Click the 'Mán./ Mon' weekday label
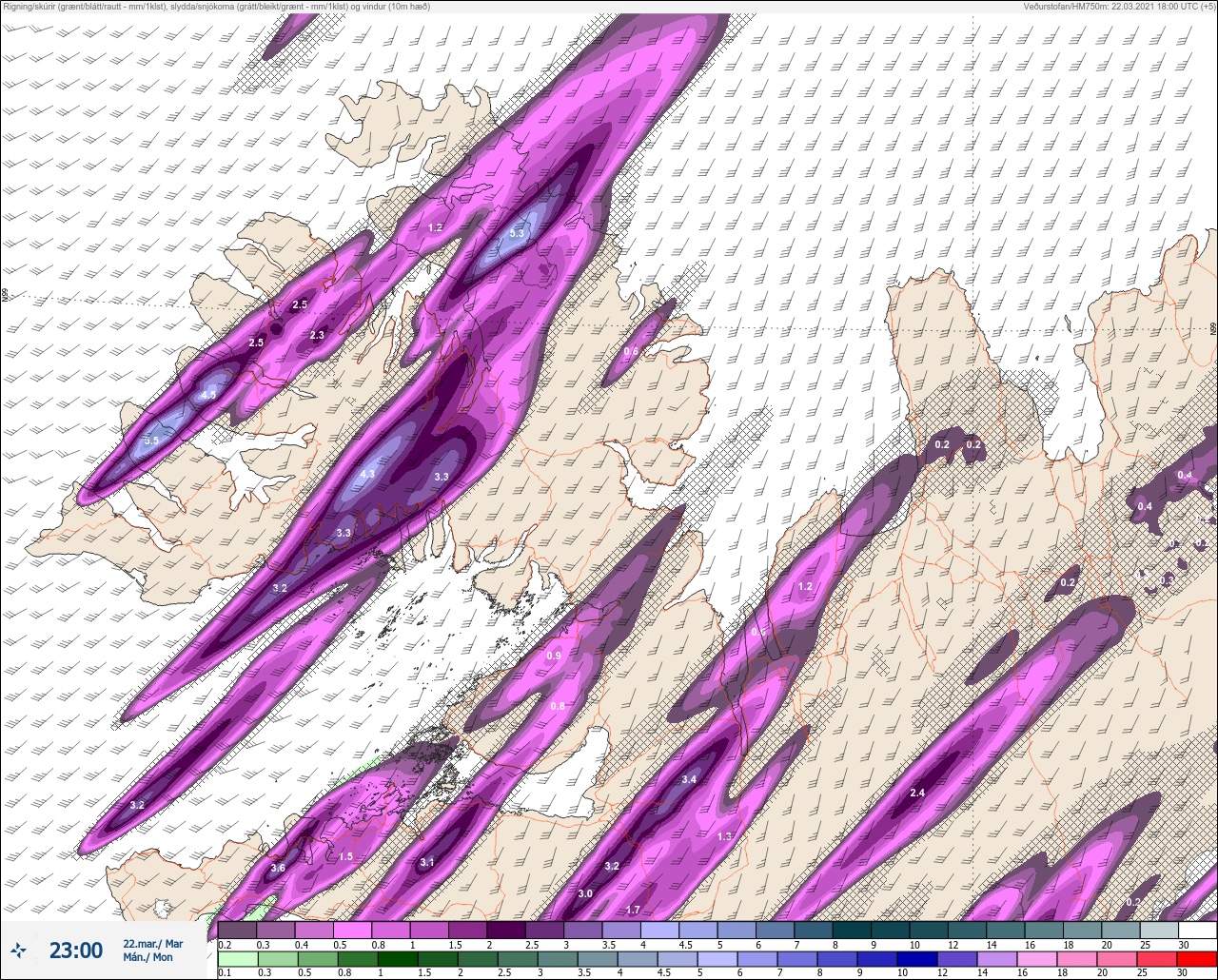 (x=148, y=957)
